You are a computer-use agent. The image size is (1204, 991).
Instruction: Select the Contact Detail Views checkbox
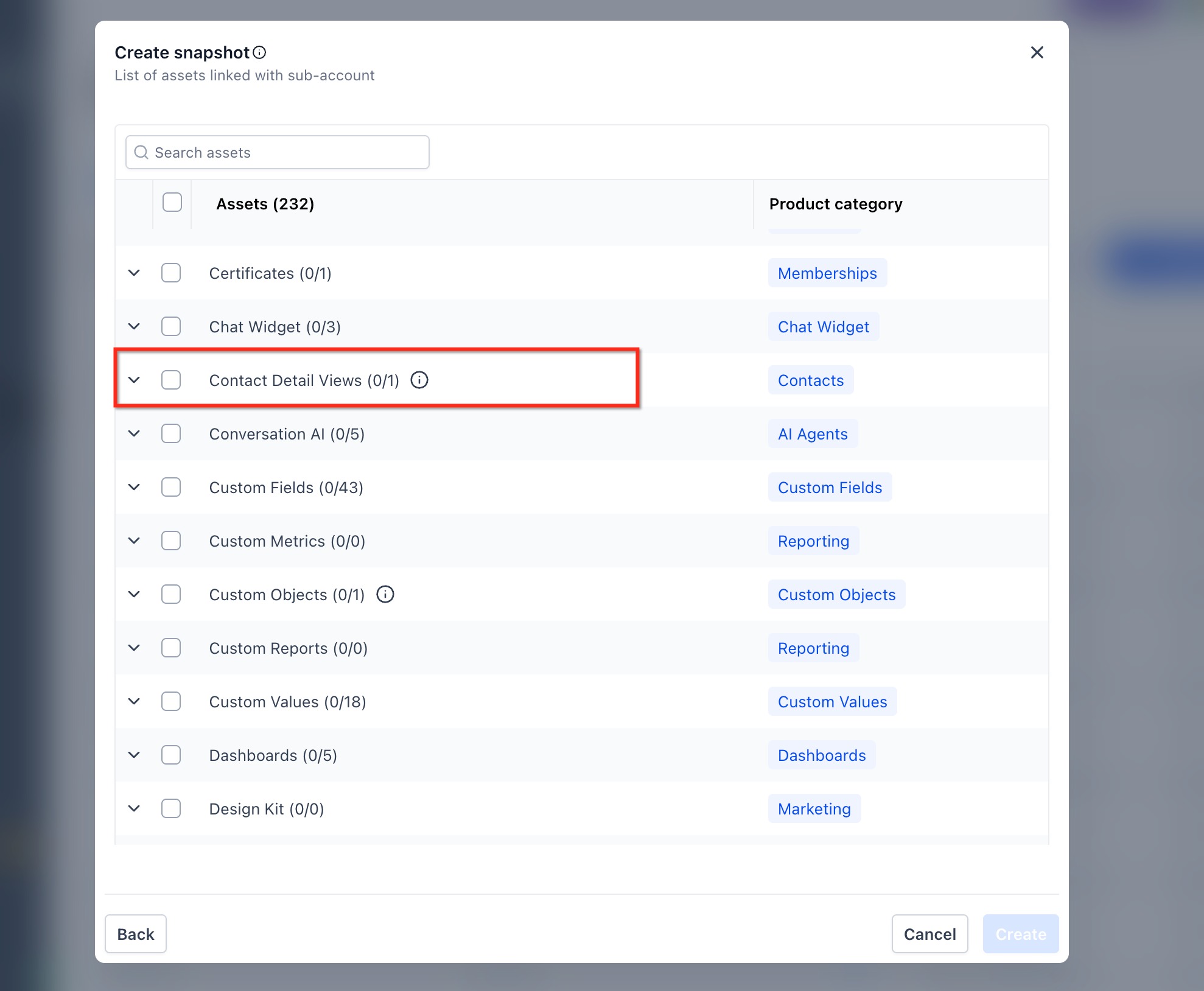[x=171, y=380]
